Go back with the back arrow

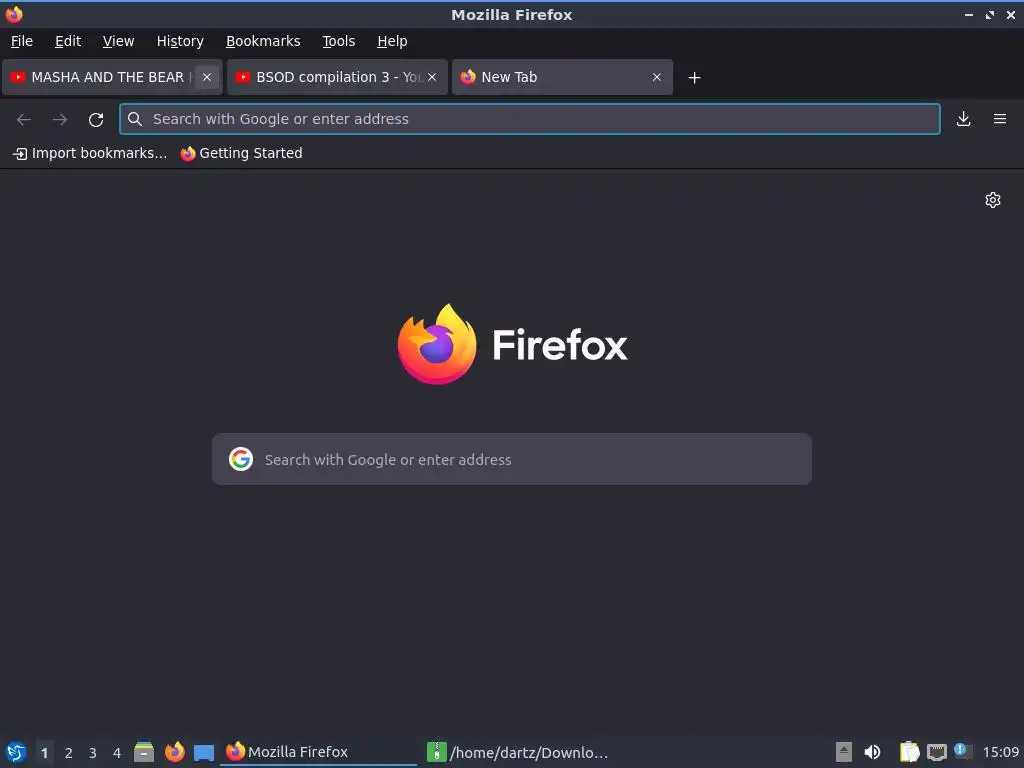point(24,119)
